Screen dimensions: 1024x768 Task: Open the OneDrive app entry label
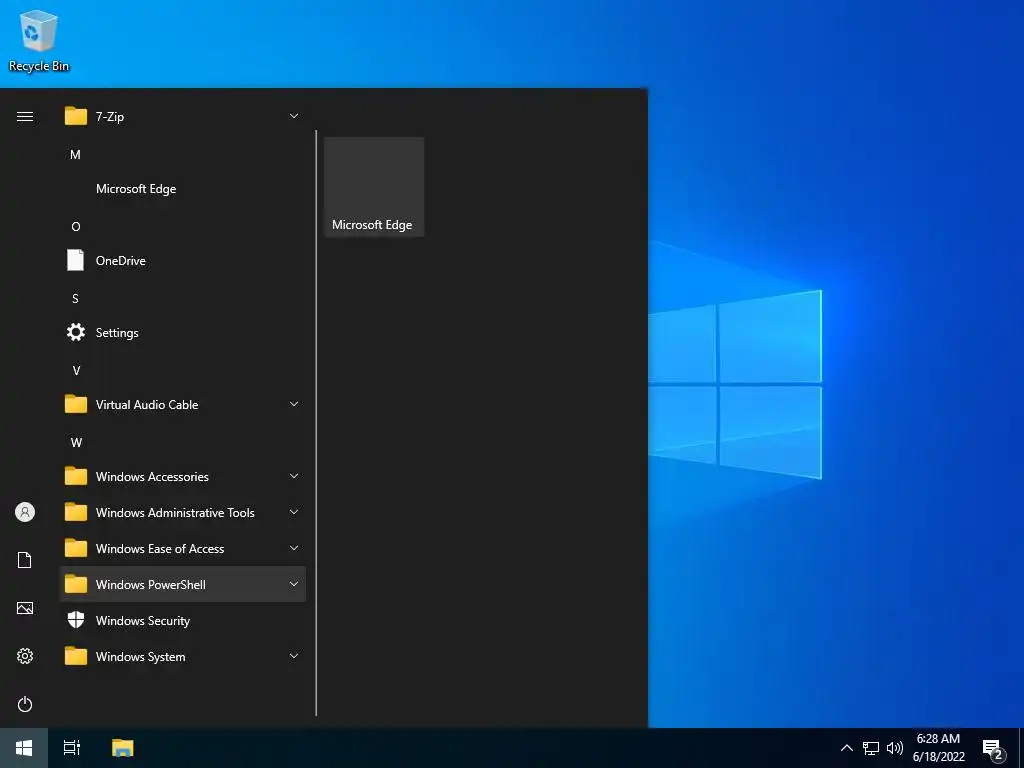[x=121, y=261]
